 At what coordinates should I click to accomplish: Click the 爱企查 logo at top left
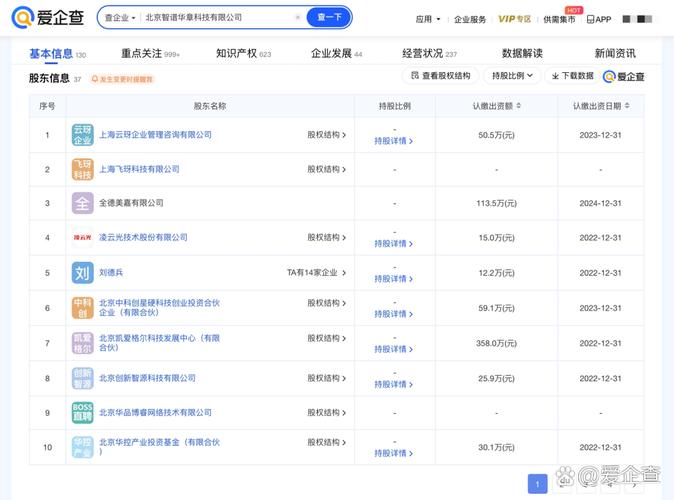(x=47, y=17)
